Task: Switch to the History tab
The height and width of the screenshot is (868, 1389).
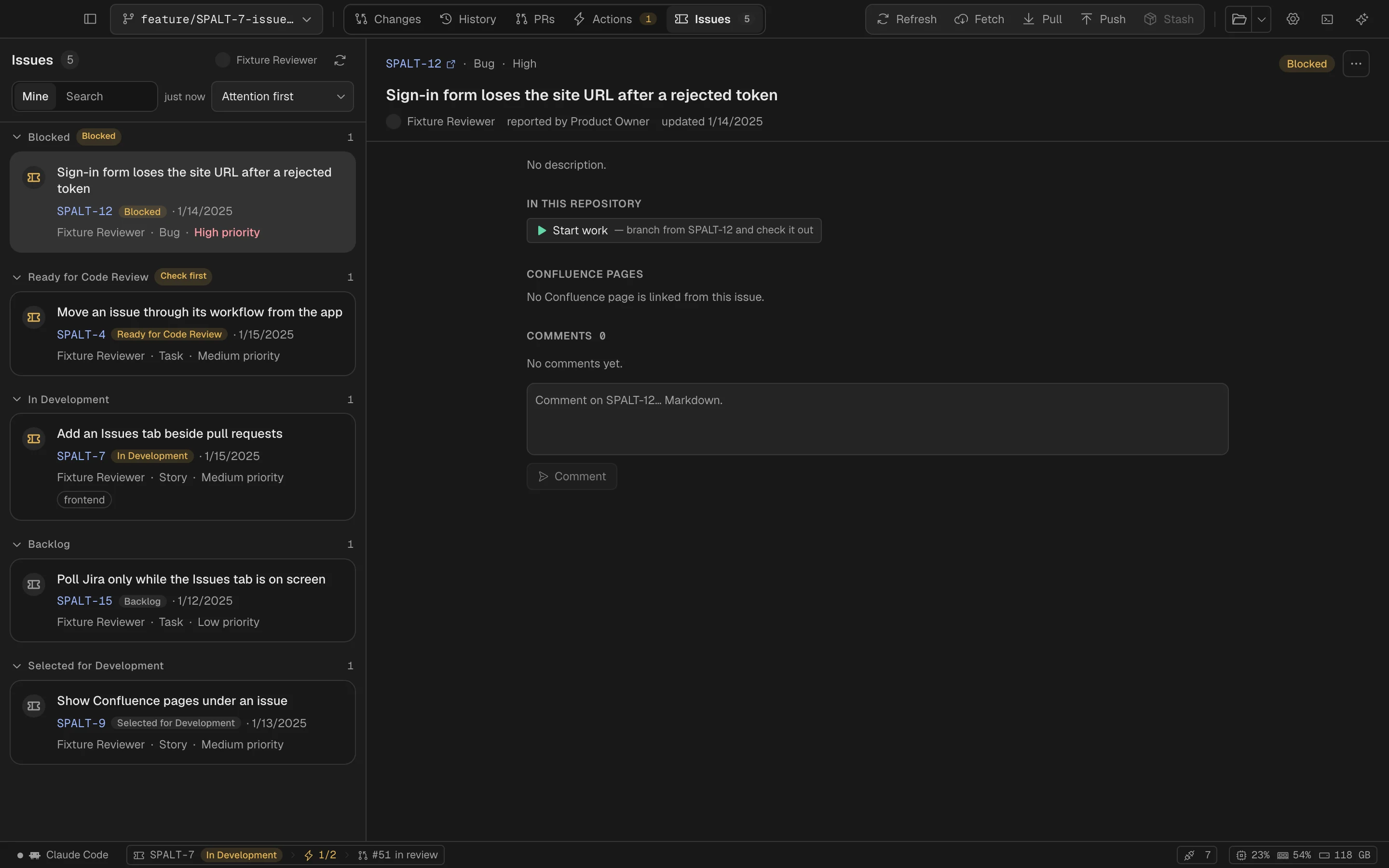Action: coord(468,19)
